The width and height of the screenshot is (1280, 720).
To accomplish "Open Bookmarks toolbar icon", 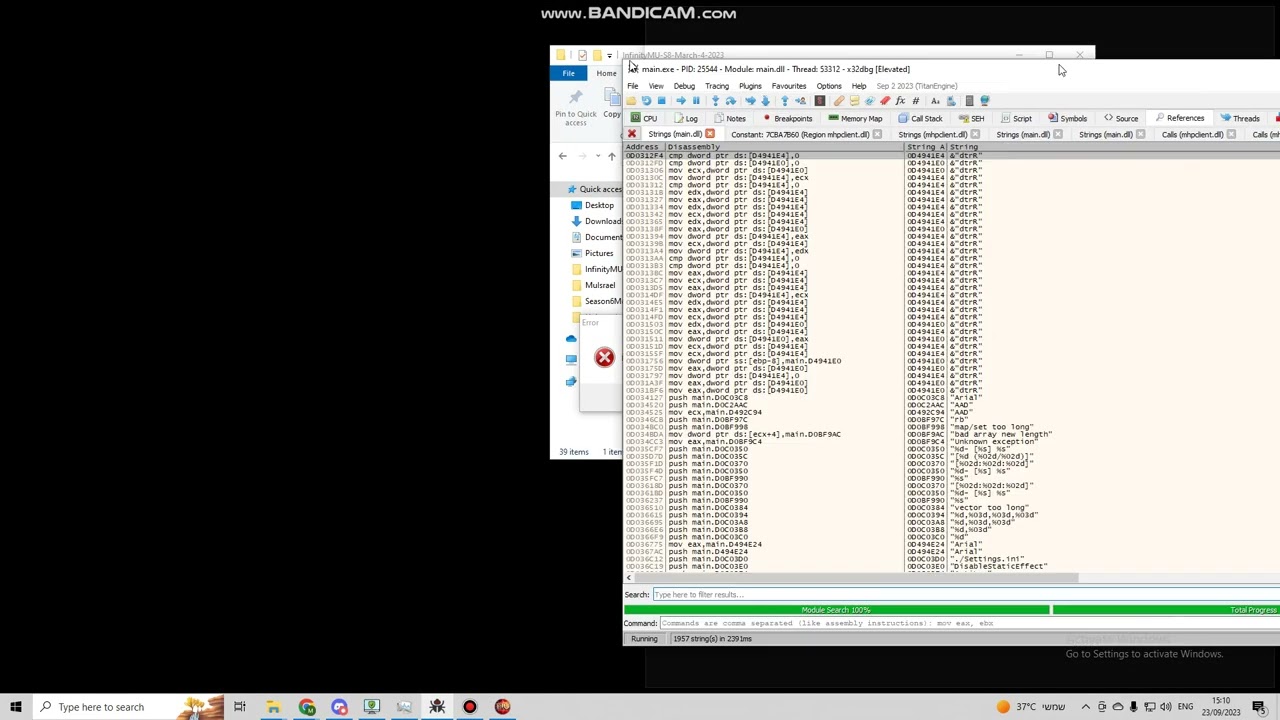I will click(x=884, y=100).
